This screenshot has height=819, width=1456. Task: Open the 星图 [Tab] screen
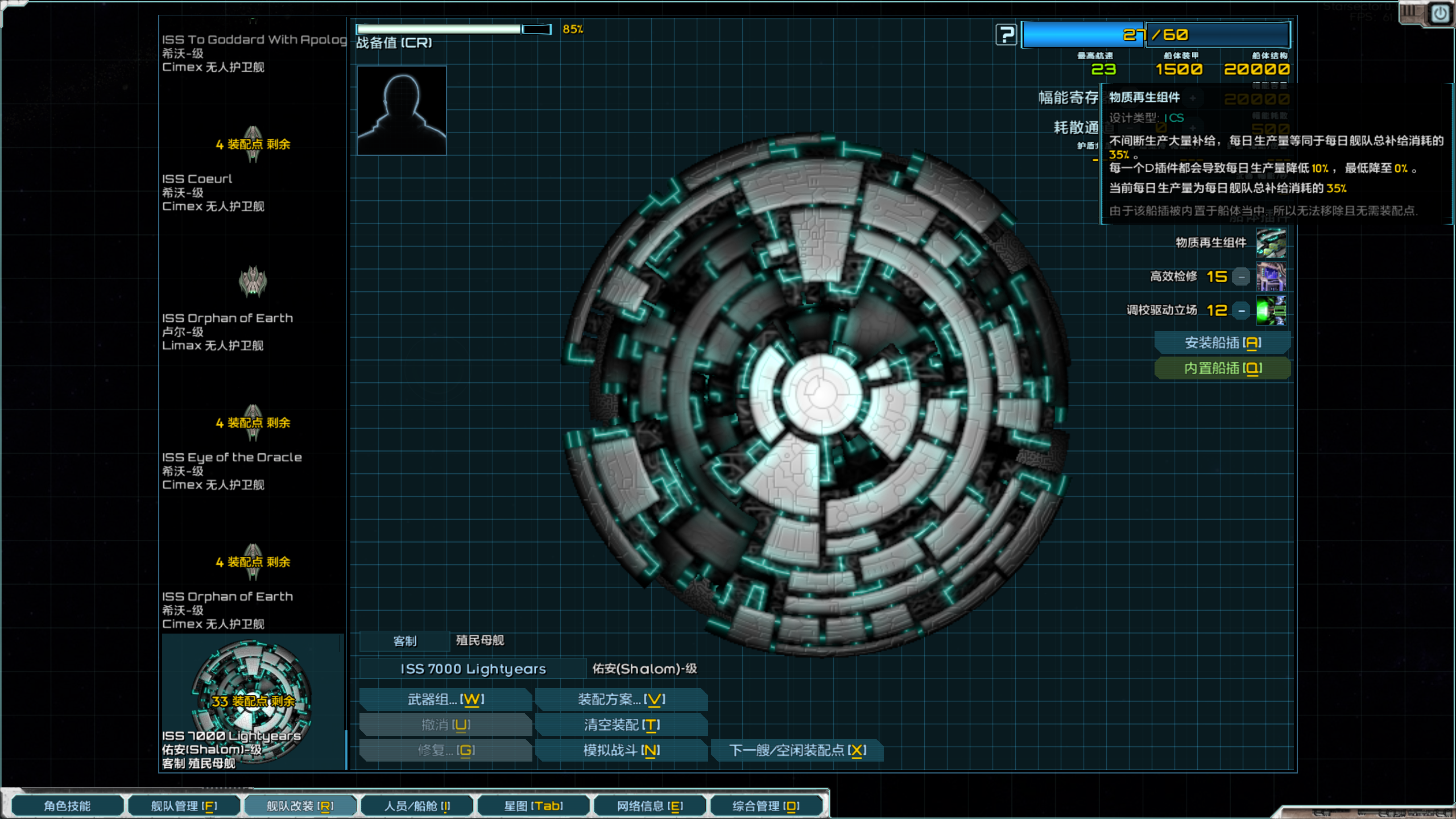(533, 805)
